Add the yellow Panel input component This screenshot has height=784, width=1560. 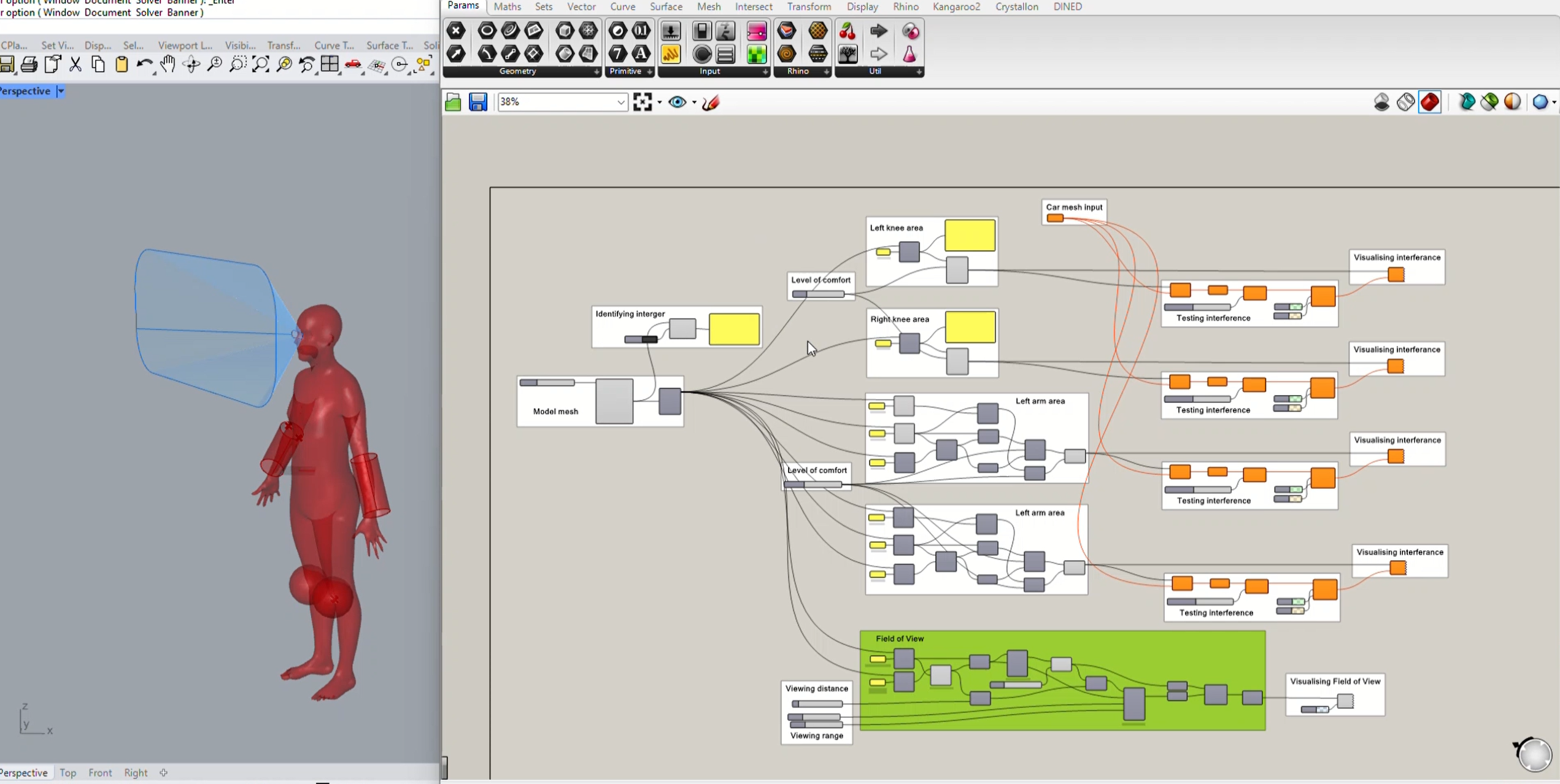point(671,54)
